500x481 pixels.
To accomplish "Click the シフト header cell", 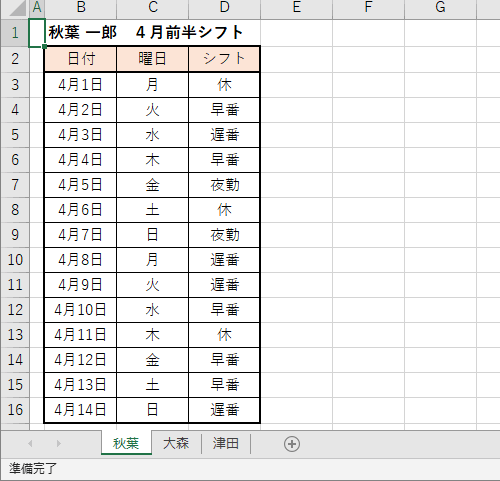I will pyautogui.click(x=224, y=59).
